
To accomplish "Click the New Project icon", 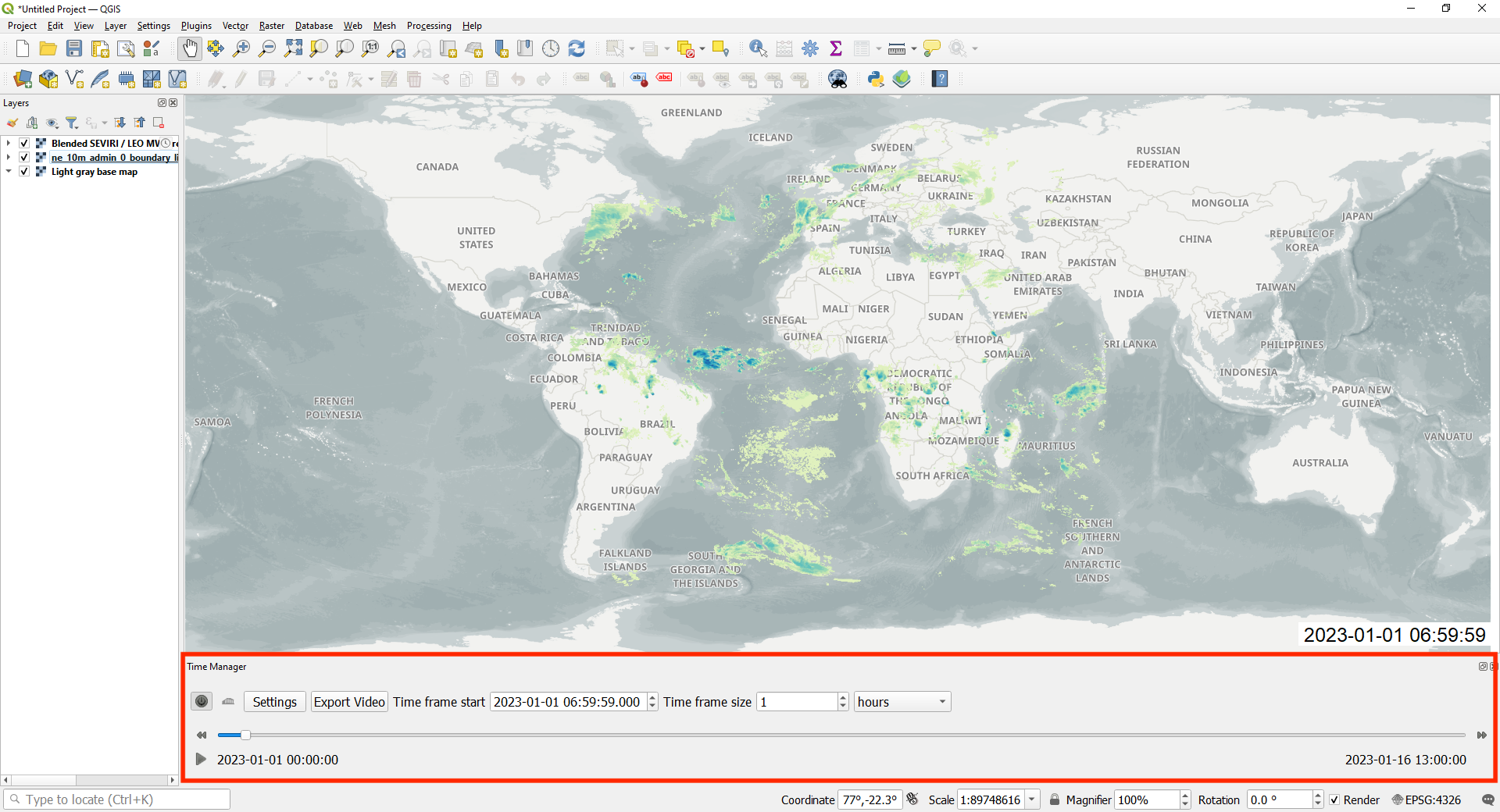I will 22,48.
